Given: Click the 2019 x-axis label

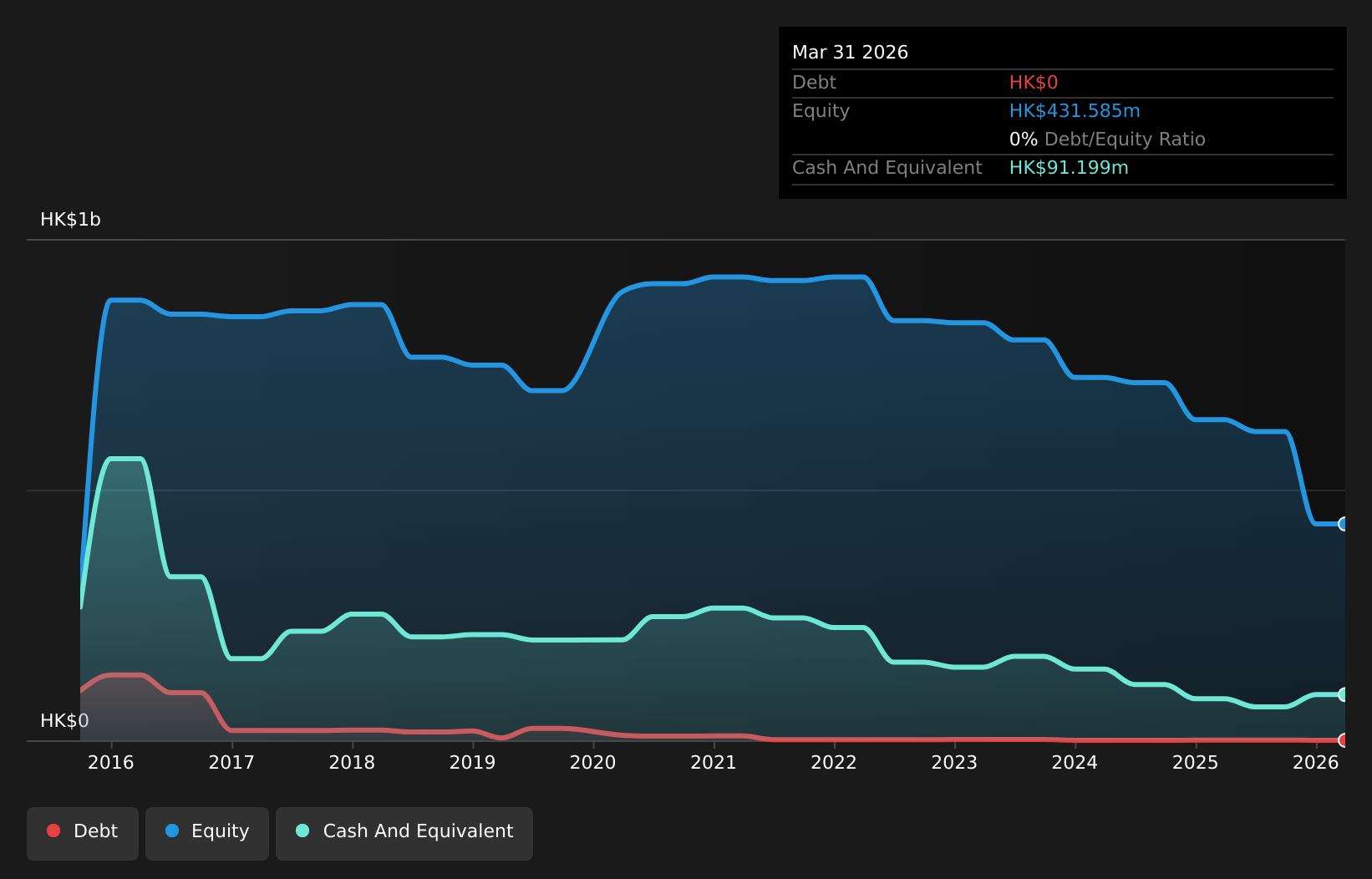Looking at the screenshot, I should (x=473, y=762).
